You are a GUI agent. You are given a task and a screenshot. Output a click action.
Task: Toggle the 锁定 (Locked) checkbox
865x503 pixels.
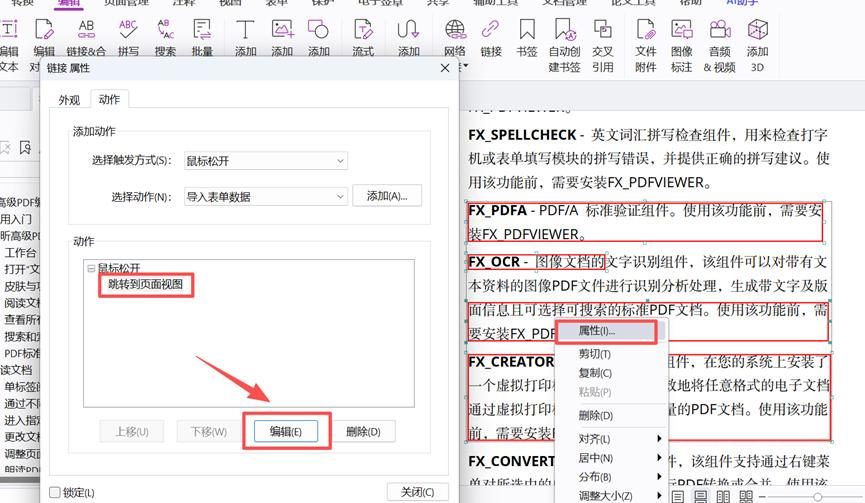(x=55, y=492)
